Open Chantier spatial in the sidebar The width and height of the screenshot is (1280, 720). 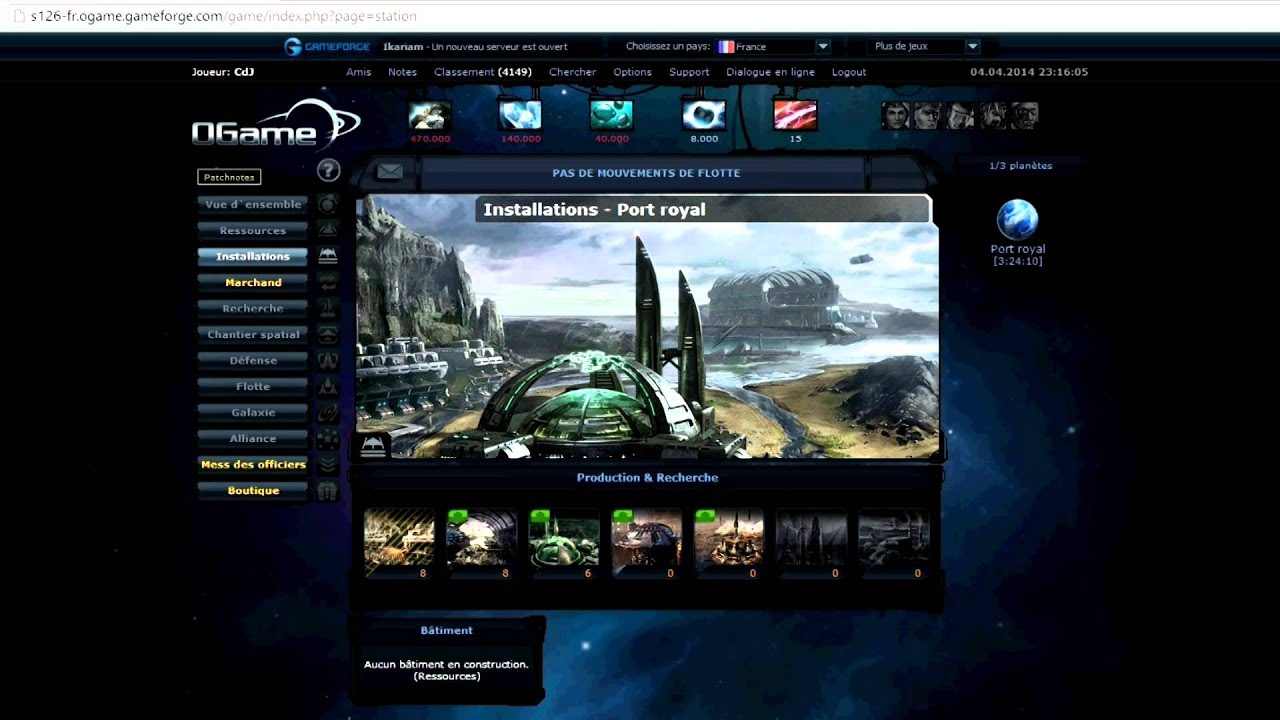253,334
